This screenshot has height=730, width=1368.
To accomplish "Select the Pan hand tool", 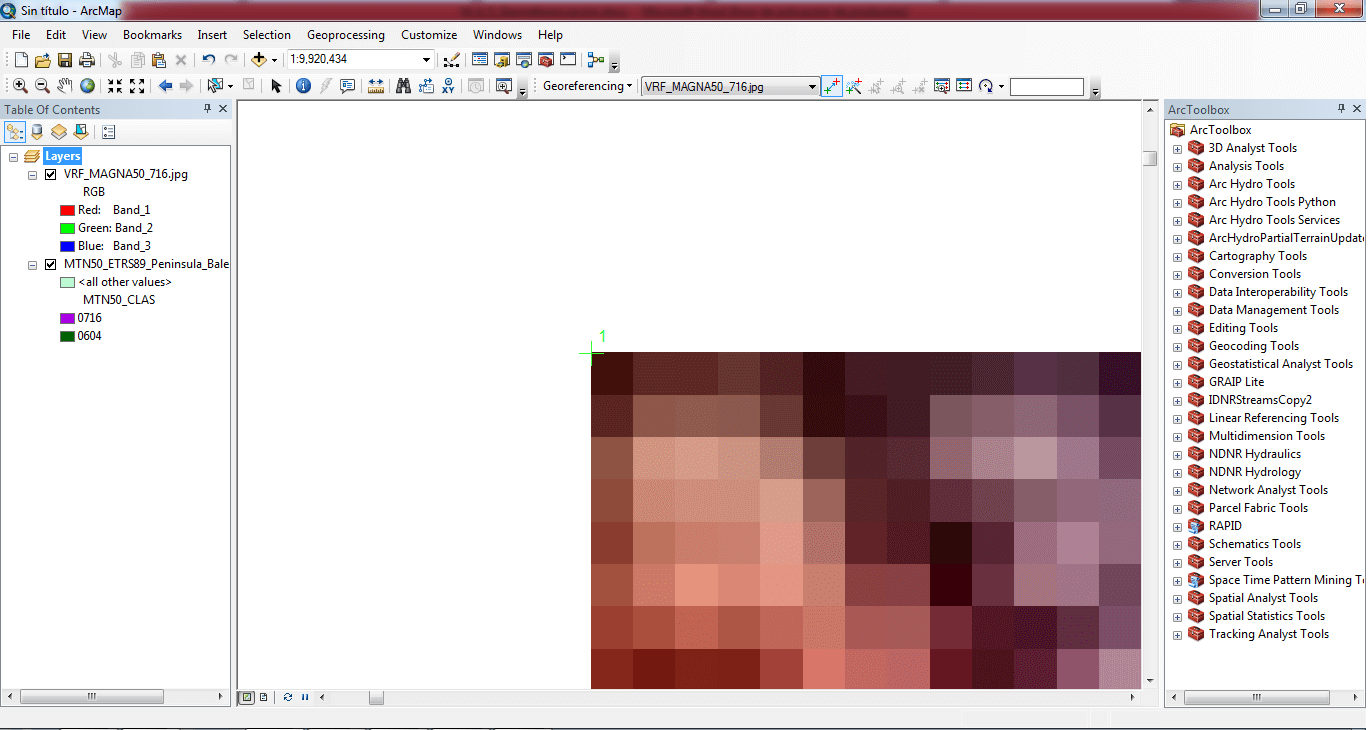I will click(x=65, y=87).
